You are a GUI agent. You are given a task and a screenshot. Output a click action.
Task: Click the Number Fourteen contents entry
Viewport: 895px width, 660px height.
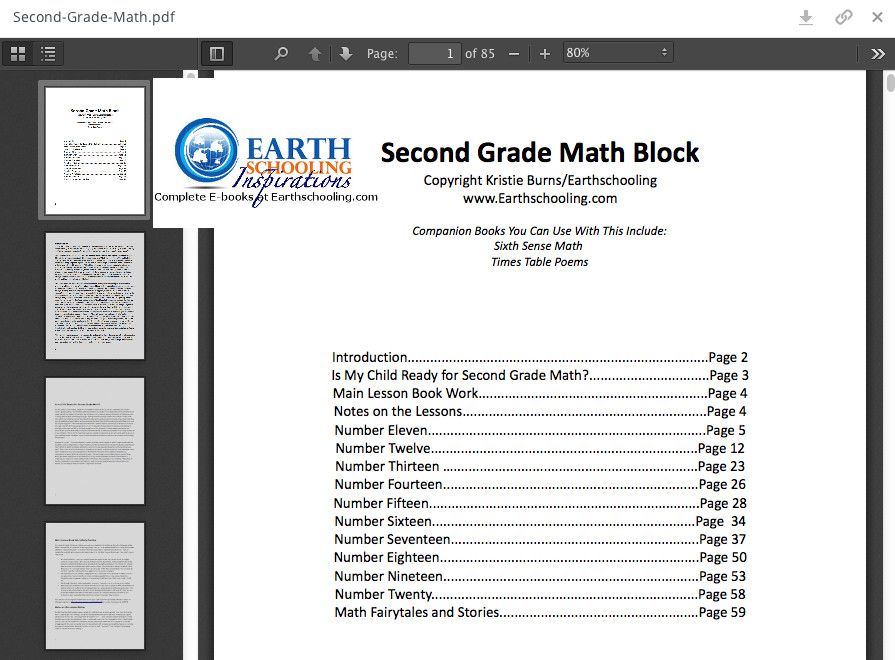(x=539, y=484)
